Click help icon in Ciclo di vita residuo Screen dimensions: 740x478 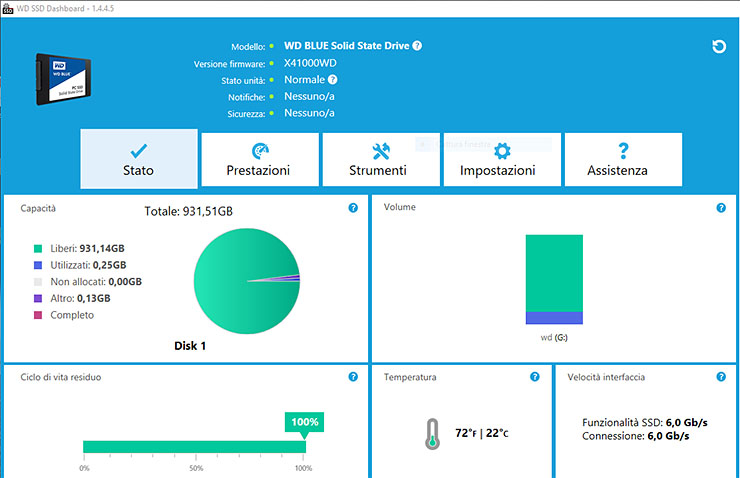tap(353, 377)
